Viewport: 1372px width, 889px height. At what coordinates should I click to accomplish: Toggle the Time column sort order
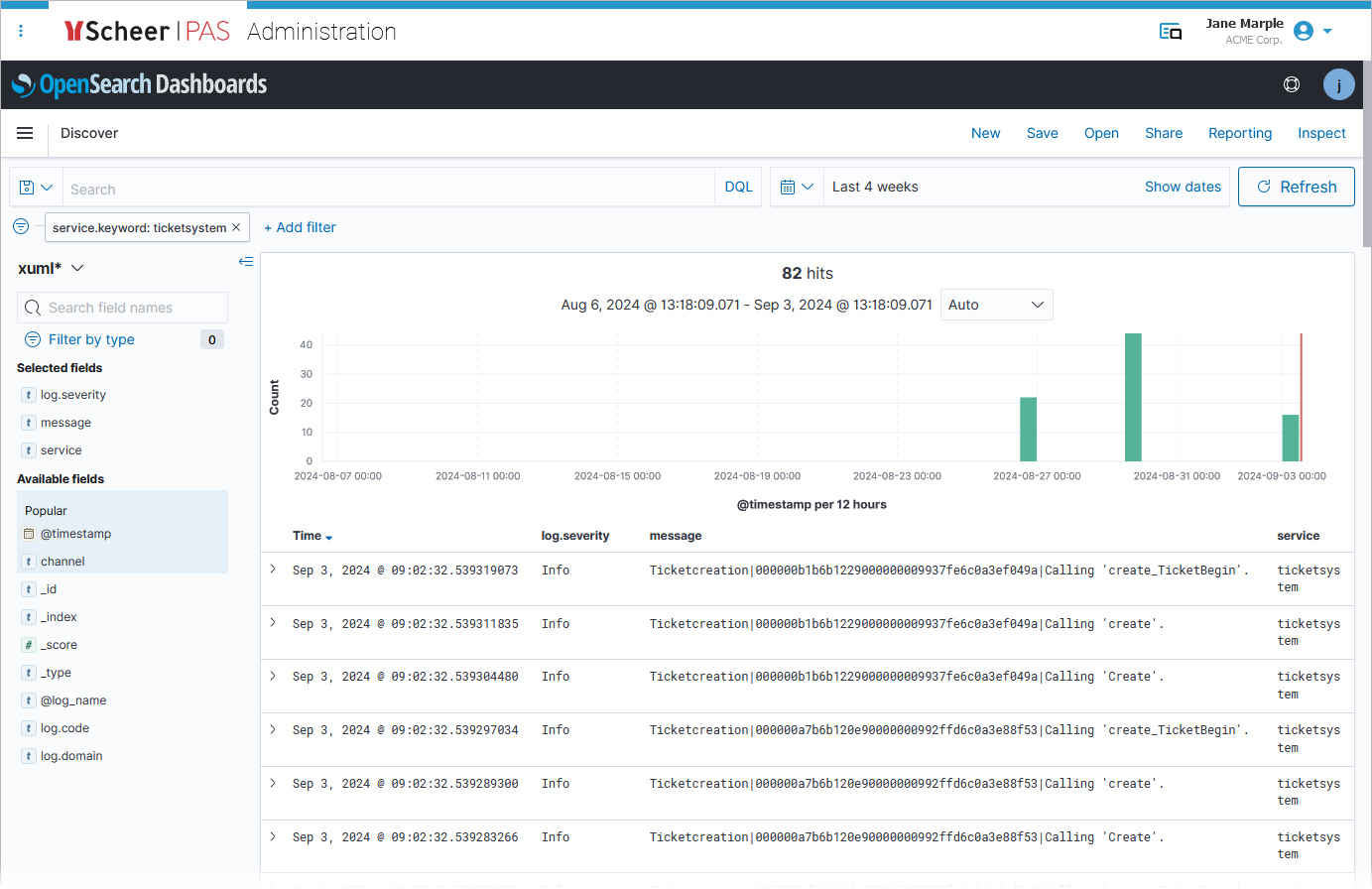[x=329, y=536]
